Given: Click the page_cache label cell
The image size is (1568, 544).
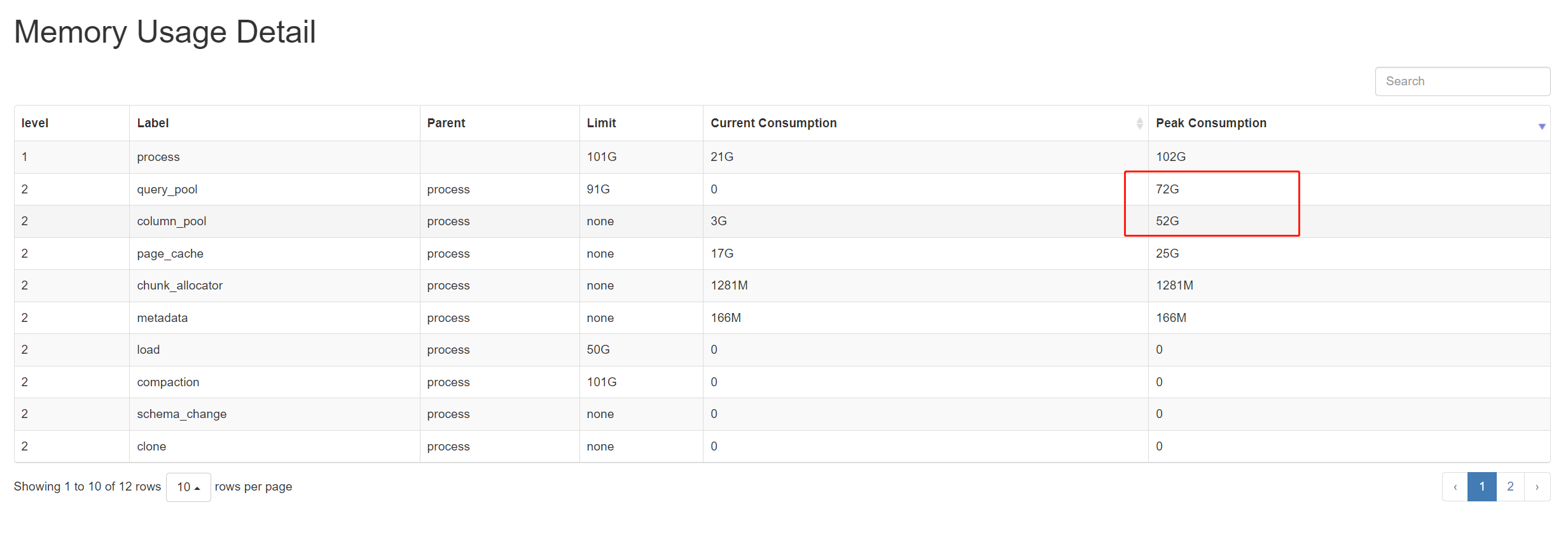Looking at the screenshot, I should [x=170, y=254].
